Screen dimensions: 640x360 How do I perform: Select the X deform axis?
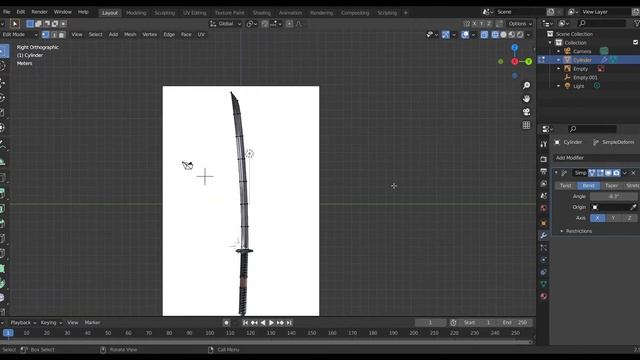(x=597, y=218)
